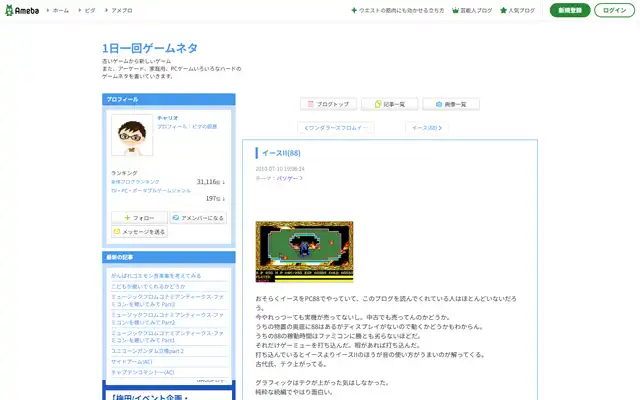This screenshot has width=640, height=400.
Task: Open recent article がんばれゴエモン音楽集を考えてみる
Action: pos(156,276)
